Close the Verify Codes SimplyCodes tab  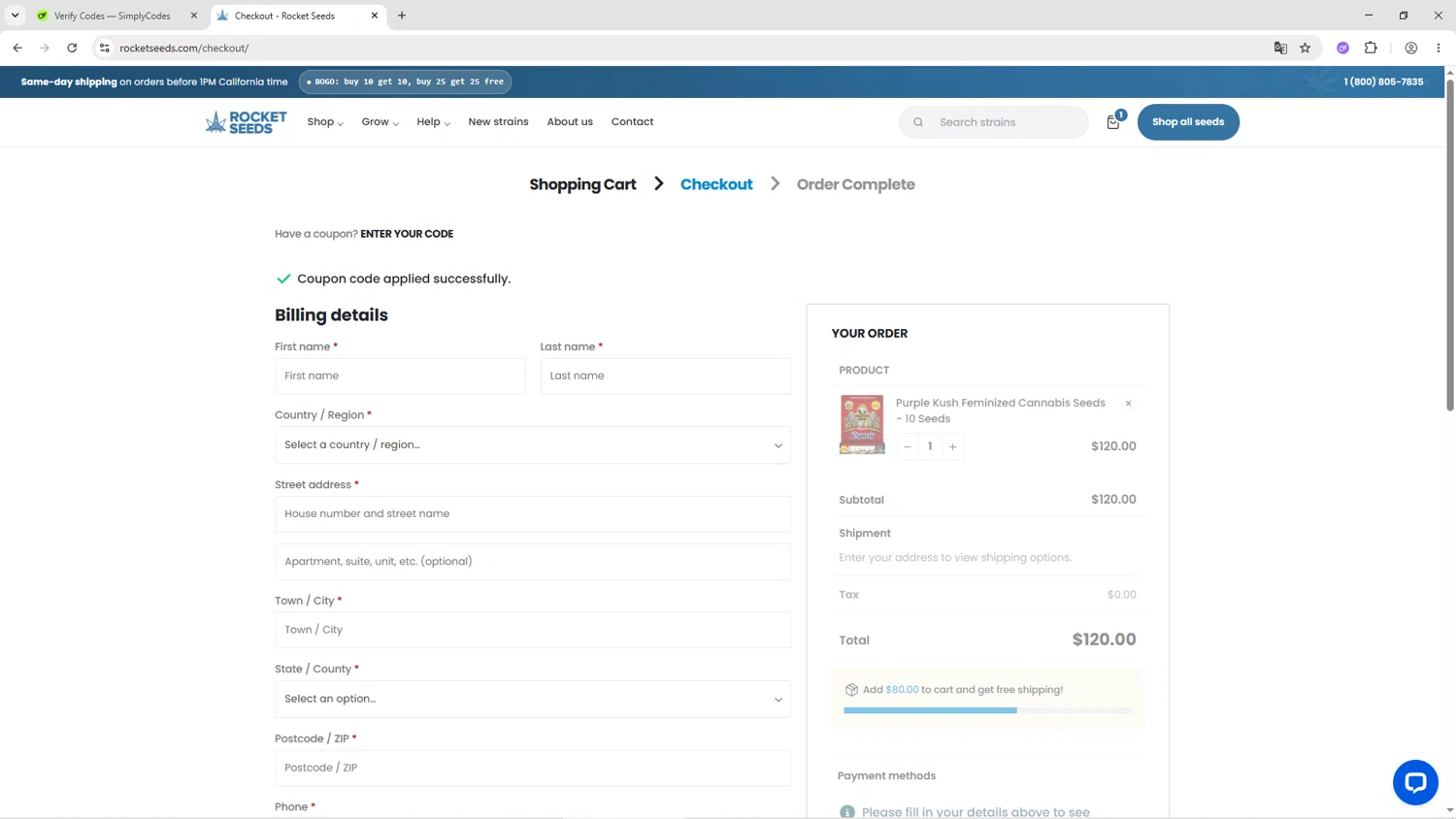(x=194, y=16)
